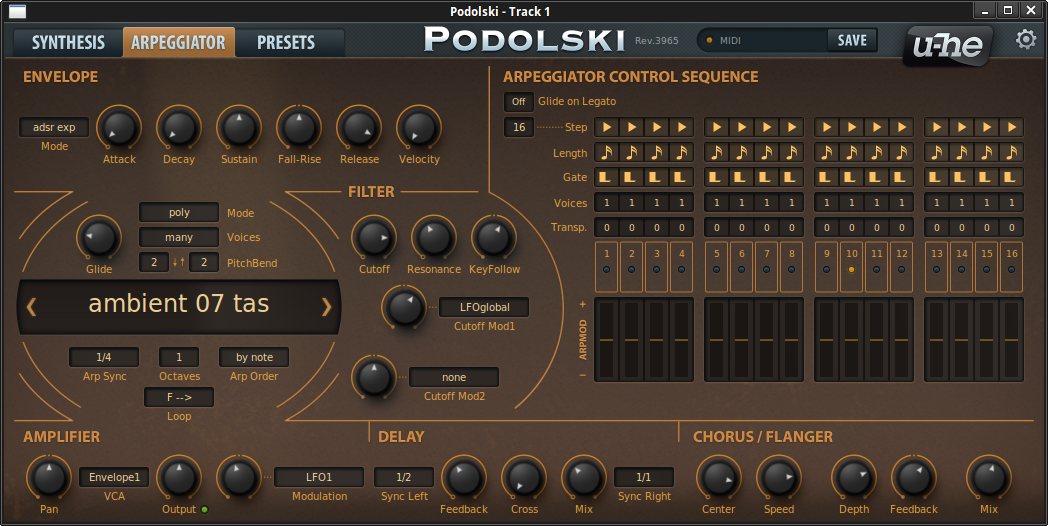Open Loop 'F -->' dropdown
The width and height of the screenshot is (1048, 526).
(179, 397)
